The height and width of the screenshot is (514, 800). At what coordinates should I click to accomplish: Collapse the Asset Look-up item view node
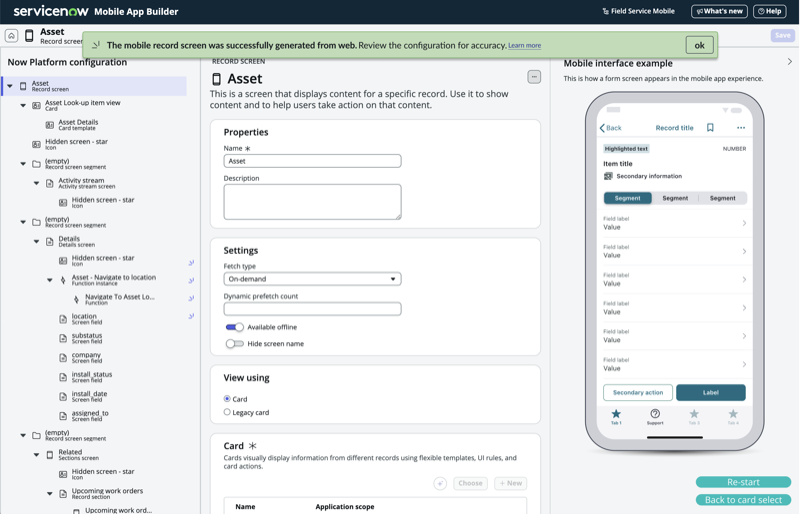click(x=23, y=106)
